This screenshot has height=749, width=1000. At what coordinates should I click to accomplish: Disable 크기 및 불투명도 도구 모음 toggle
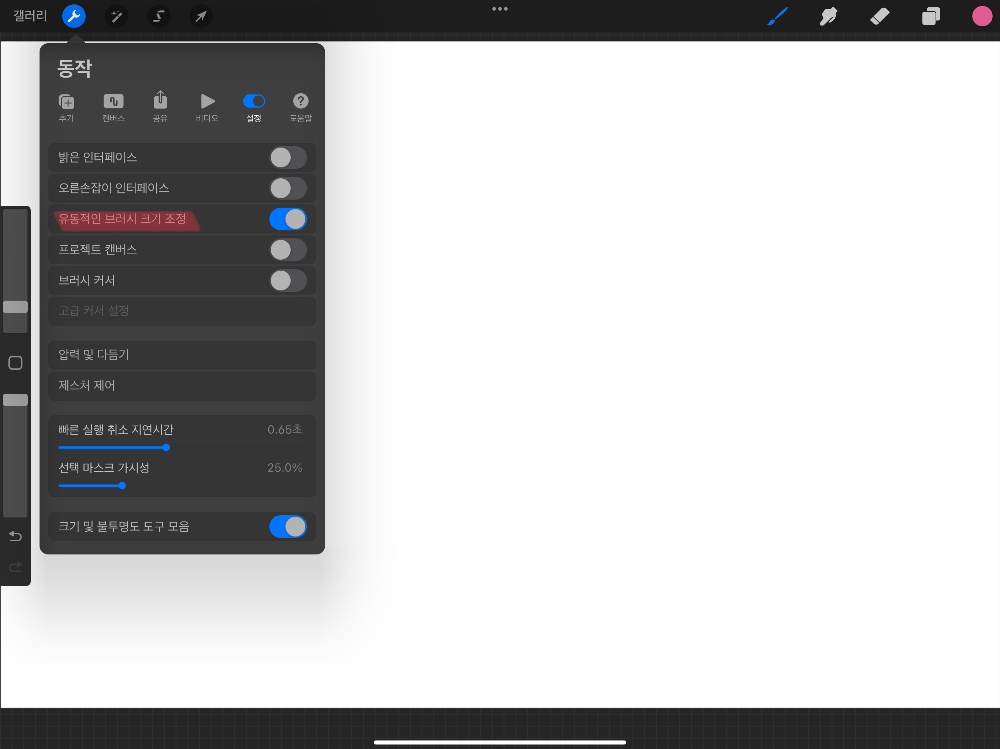288,526
